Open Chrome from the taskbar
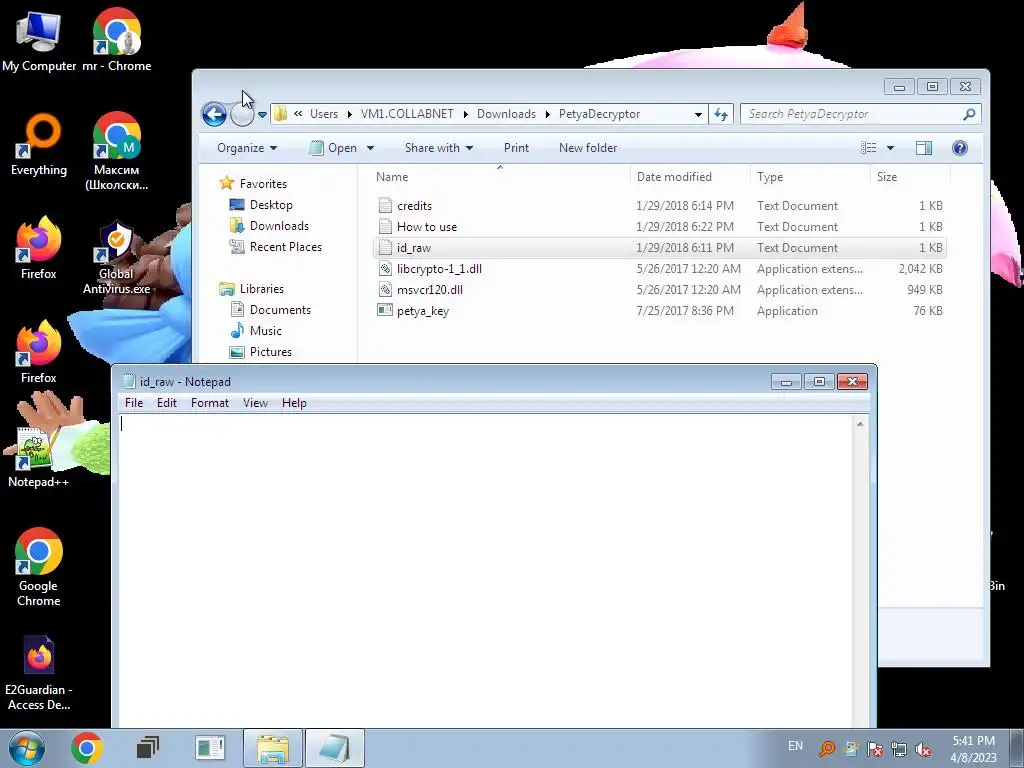This screenshot has width=1024, height=768. [87, 748]
